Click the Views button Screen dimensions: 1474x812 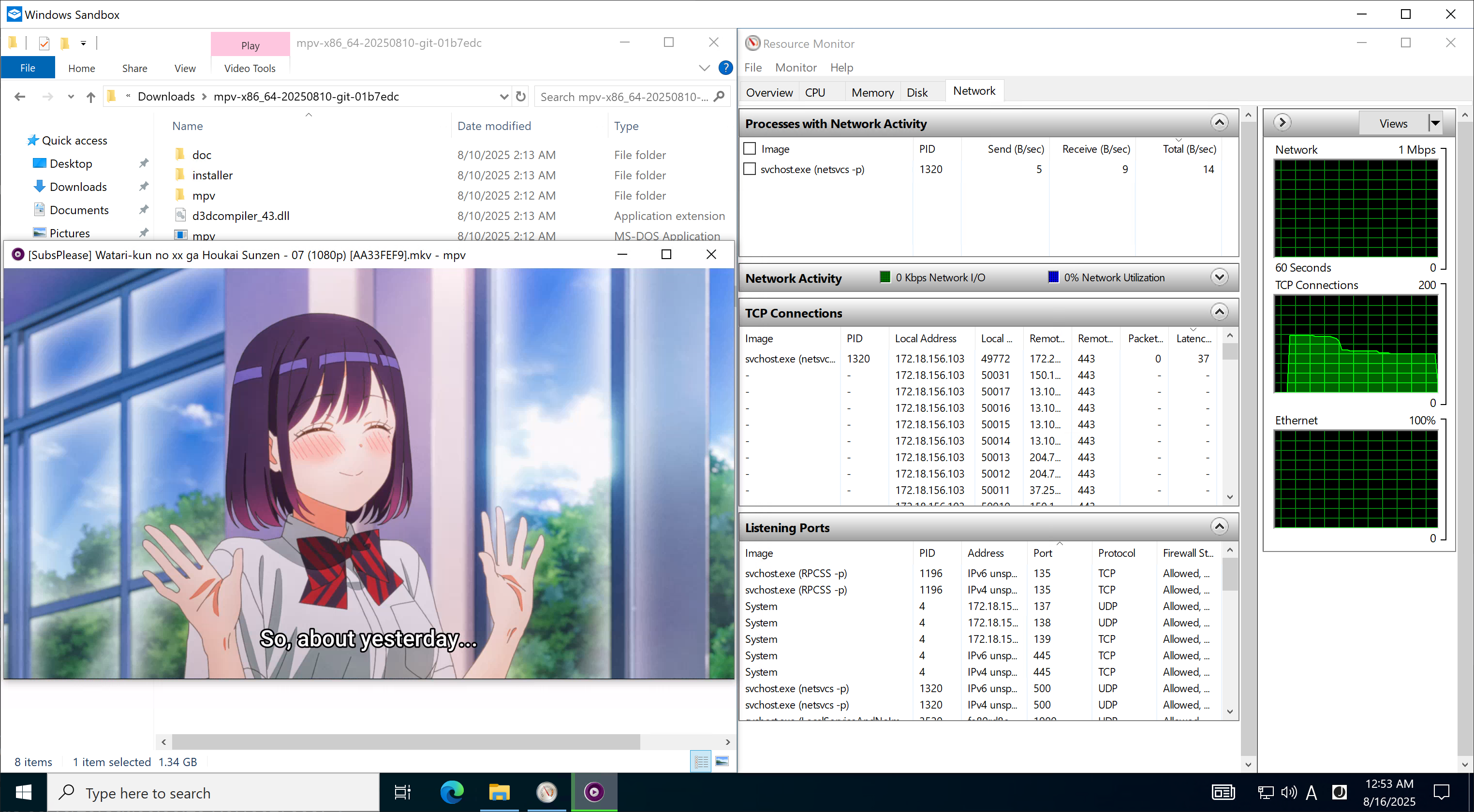tap(1393, 123)
